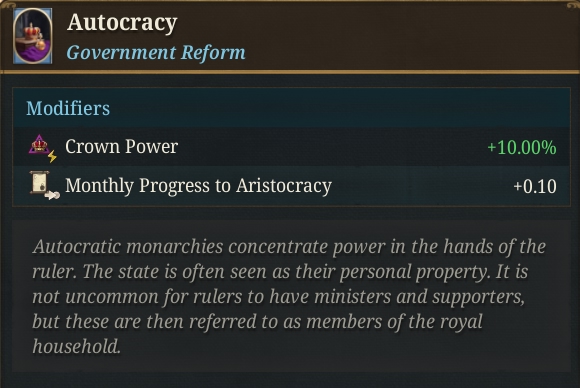580x388 pixels.
Task: Open the Government Reform link
Action: click(x=156, y=53)
